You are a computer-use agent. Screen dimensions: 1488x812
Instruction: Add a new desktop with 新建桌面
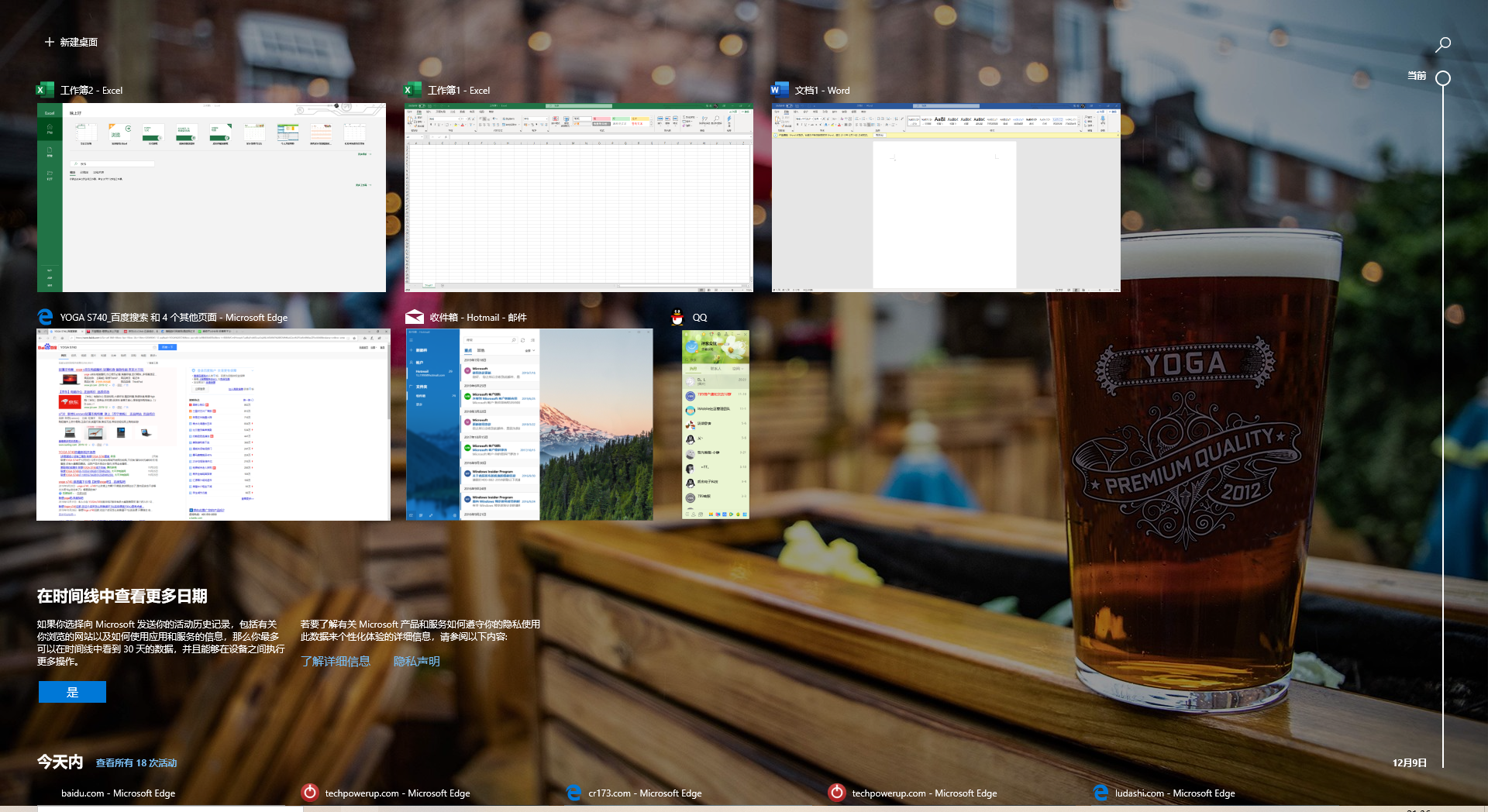[71, 42]
